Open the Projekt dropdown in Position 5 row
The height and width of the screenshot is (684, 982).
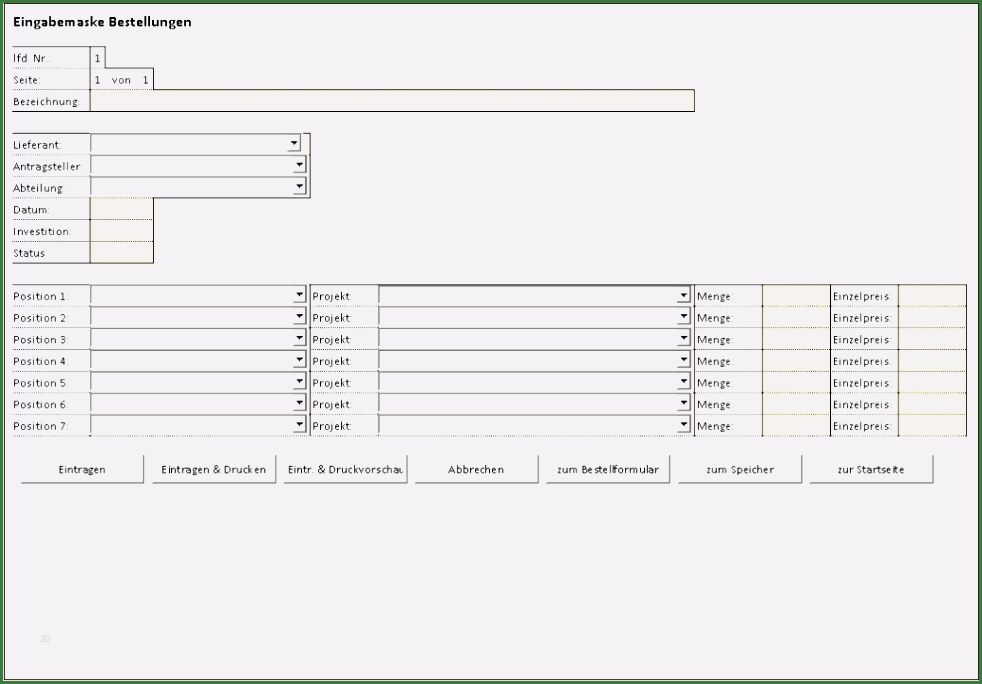pyautogui.click(x=684, y=382)
